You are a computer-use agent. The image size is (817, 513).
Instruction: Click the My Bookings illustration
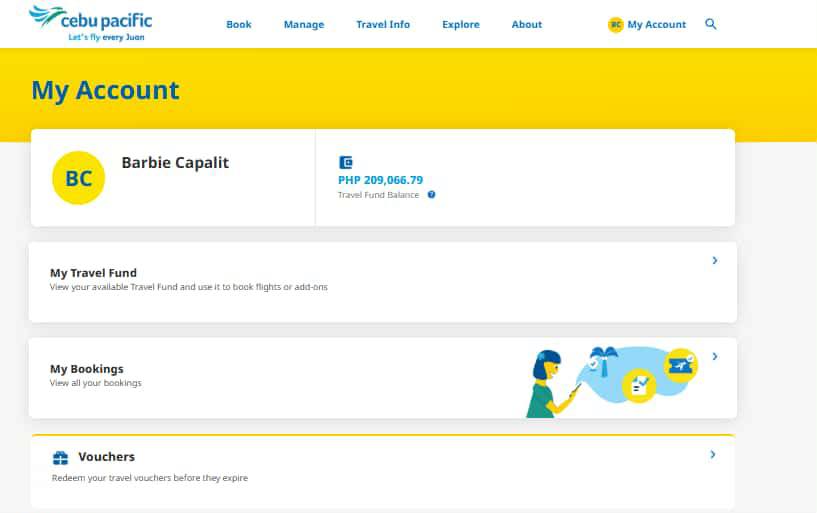[x=612, y=383]
